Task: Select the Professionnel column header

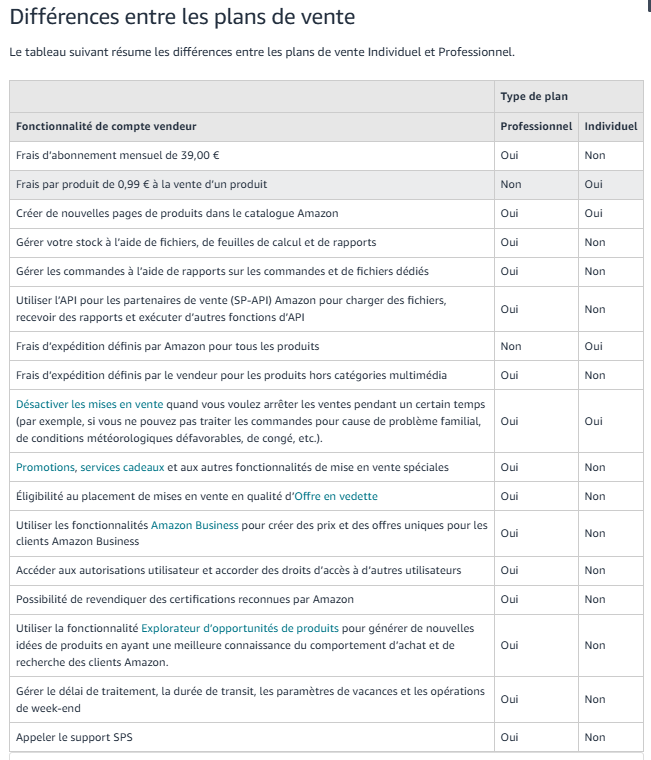Action: pyautogui.click(x=536, y=127)
